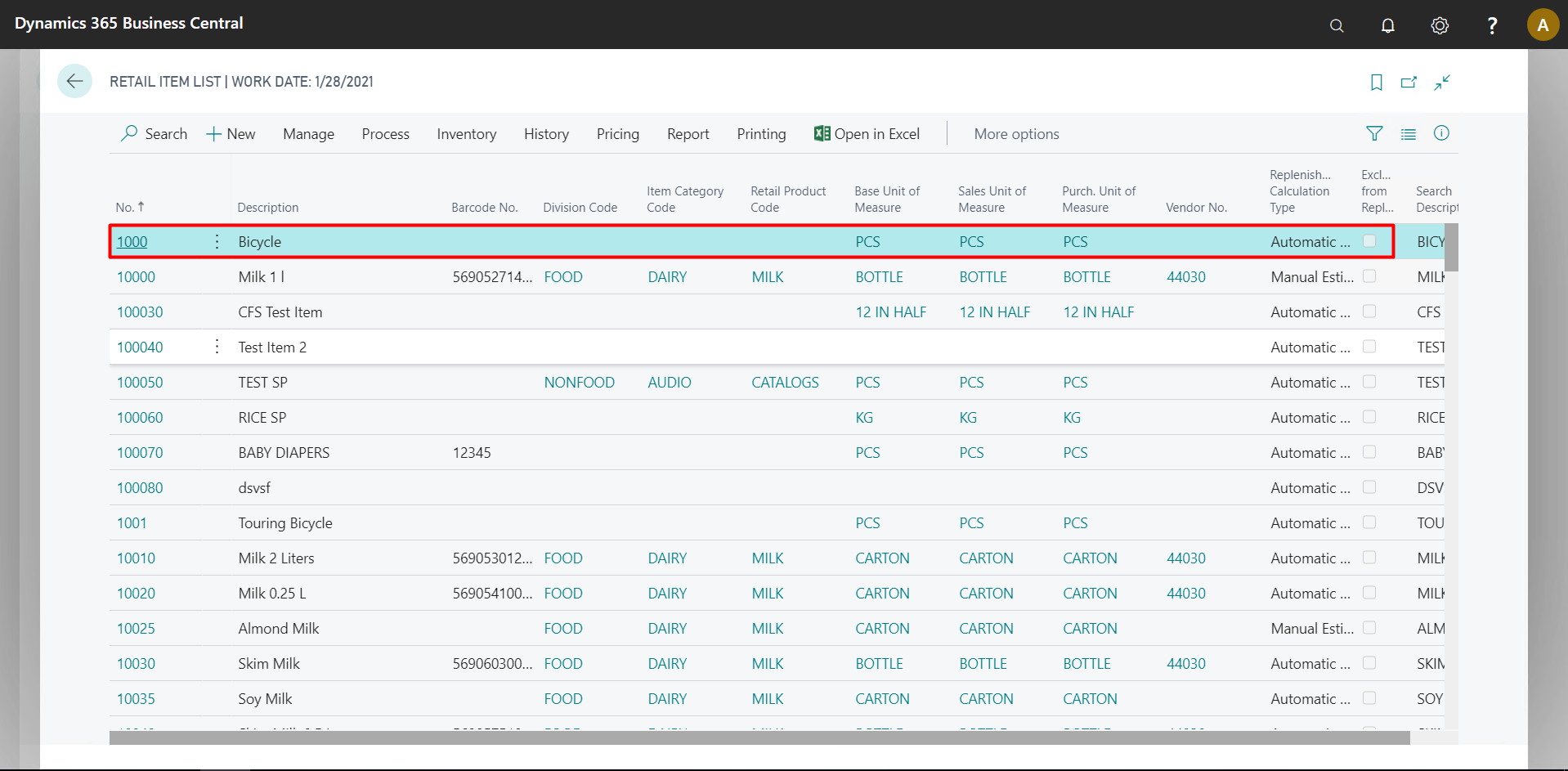Select the Touring Bicycle description cell

click(285, 522)
